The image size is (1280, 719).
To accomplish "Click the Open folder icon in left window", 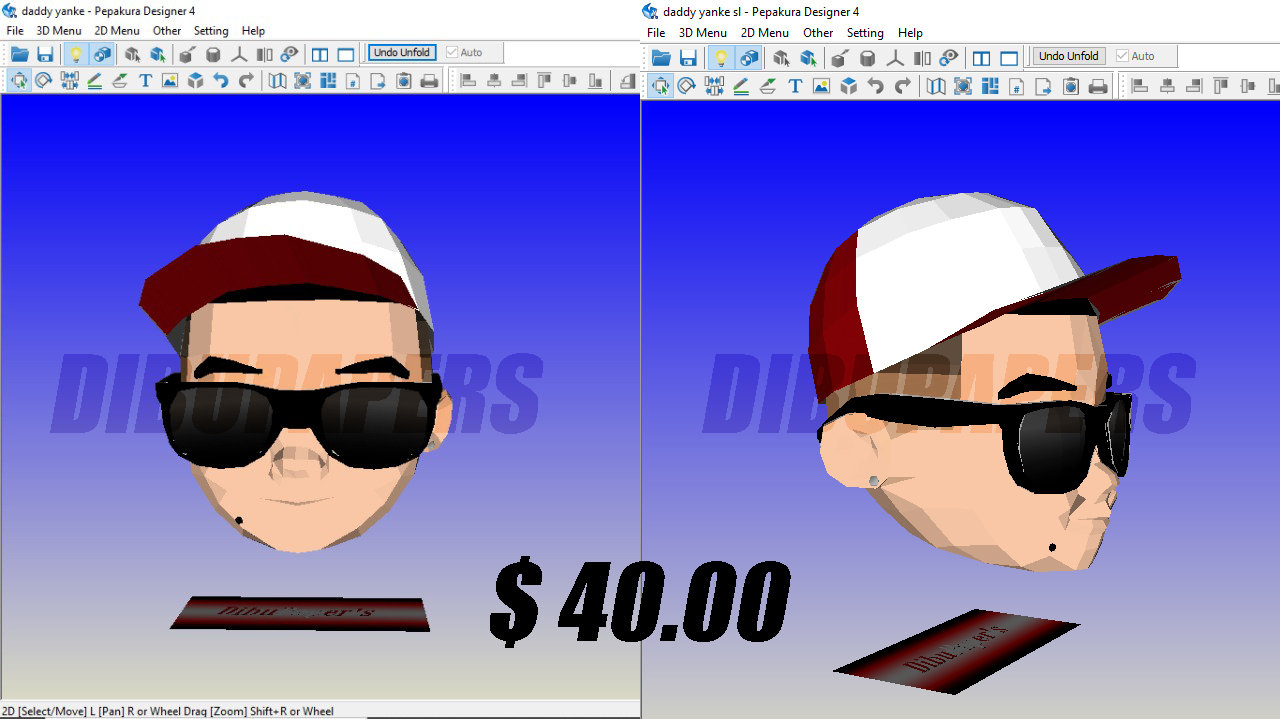I will pos(19,54).
